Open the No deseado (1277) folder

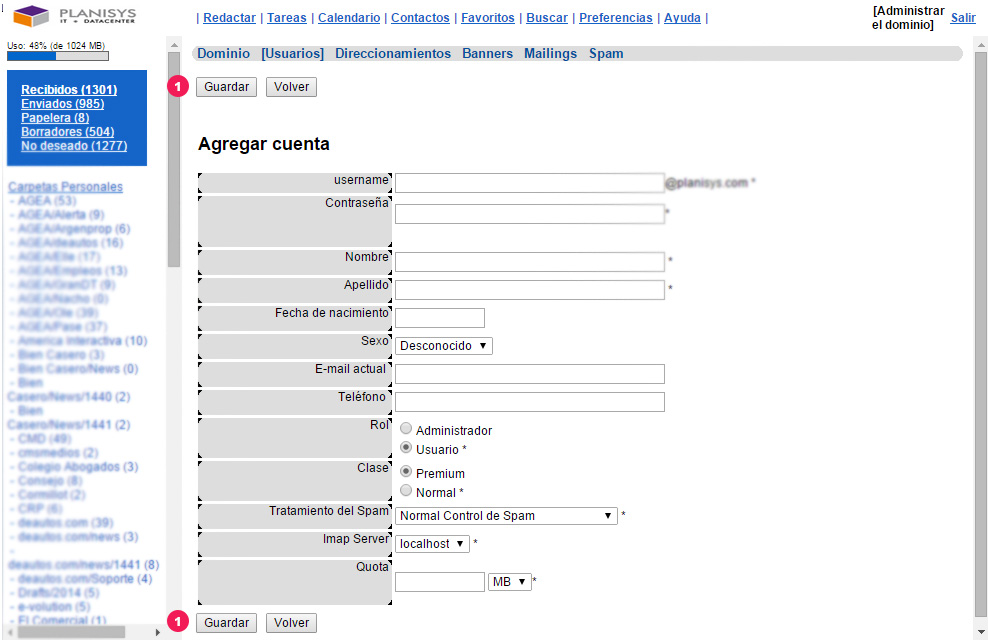coord(74,146)
